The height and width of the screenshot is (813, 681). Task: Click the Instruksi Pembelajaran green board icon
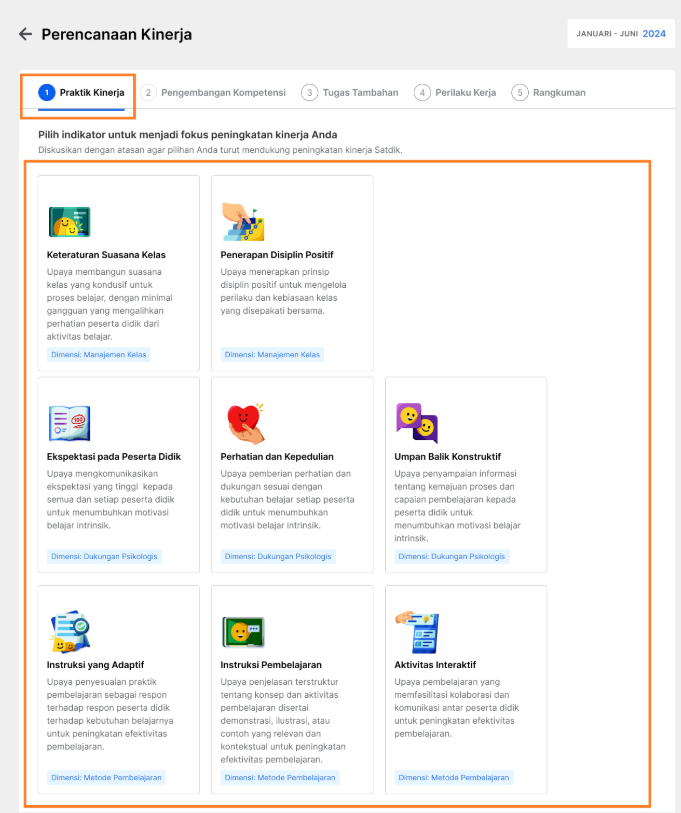click(x=243, y=632)
